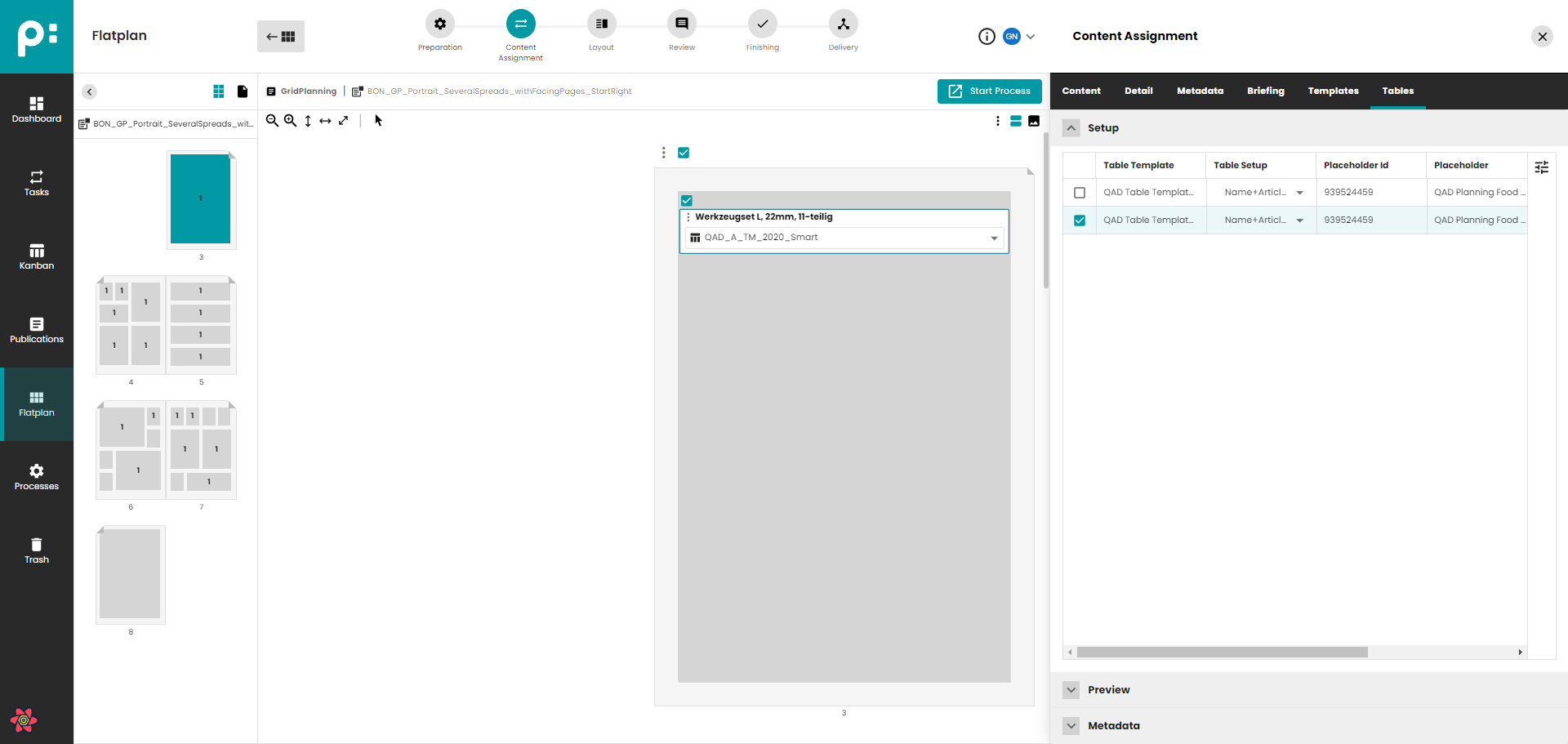Open the Metadata tab
The image size is (1568, 744).
click(x=1200, y=91)
